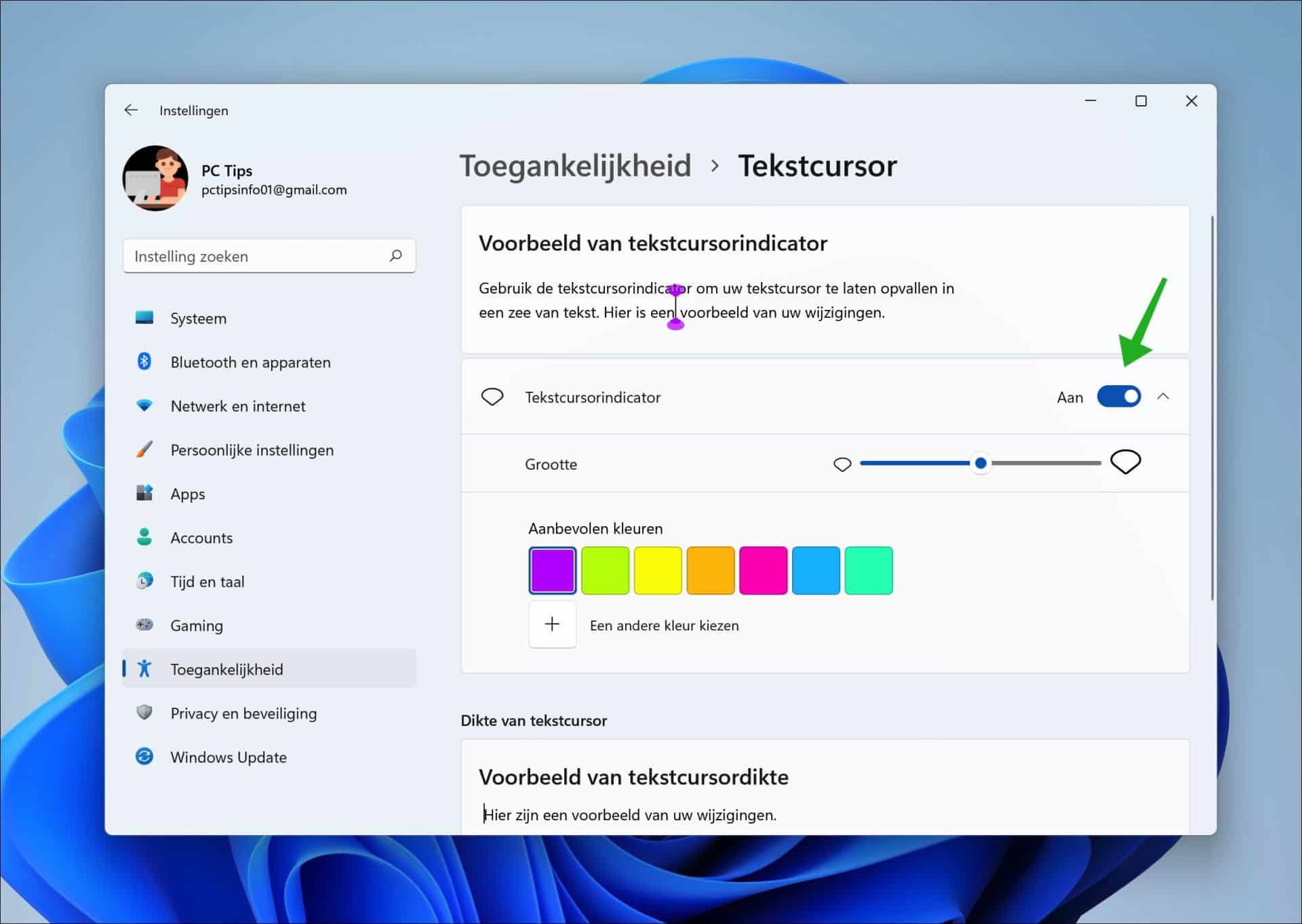Navigate to Toegankelijkheid via breadcrumb

[x=575, y=165]
